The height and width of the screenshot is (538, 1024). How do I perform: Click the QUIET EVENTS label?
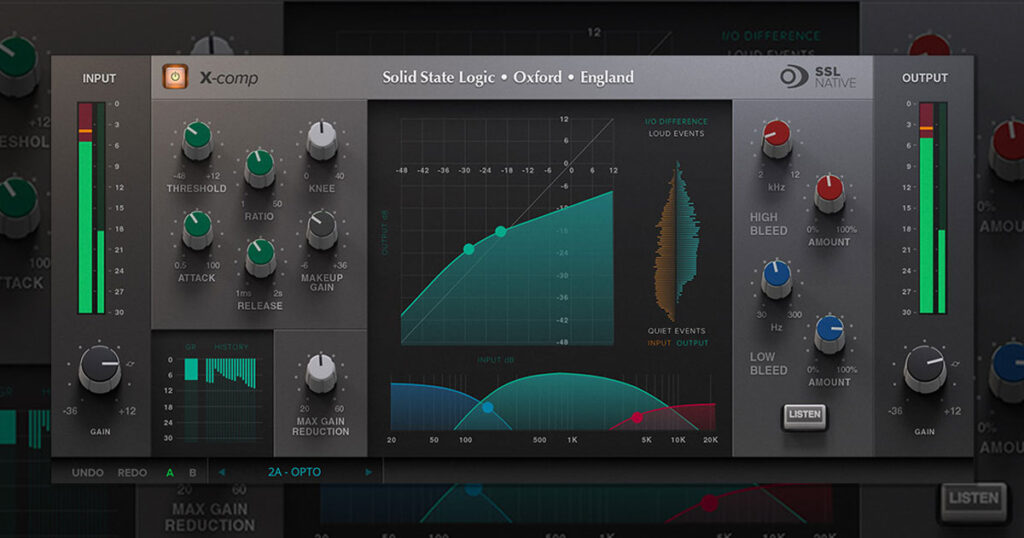(x=676, y=330)
